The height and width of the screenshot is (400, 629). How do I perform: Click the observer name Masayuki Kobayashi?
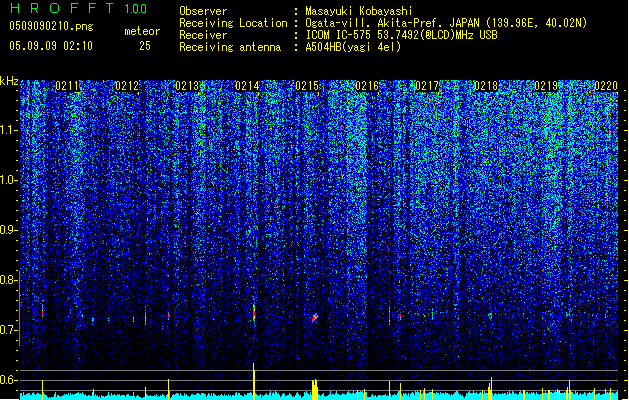(x=358, y=11)
